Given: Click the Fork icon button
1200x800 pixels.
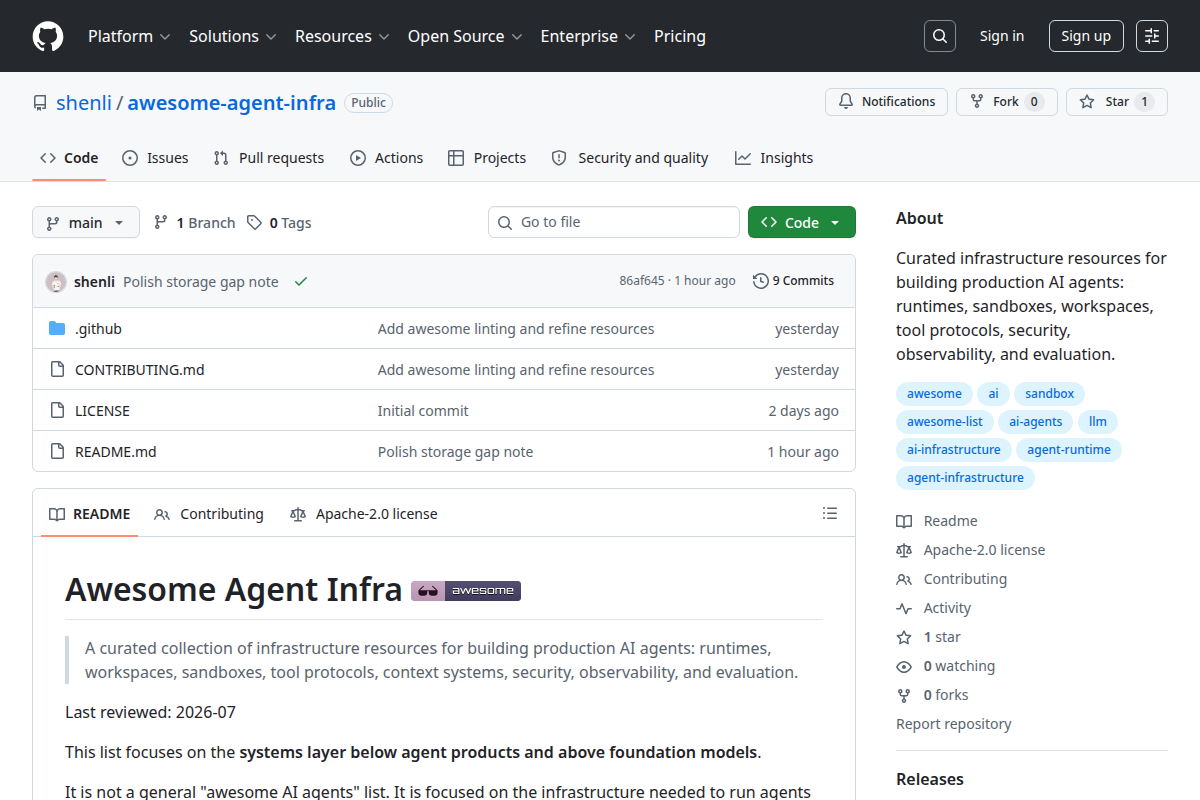Looking at the screenshot, I should (x=977, y=102).
